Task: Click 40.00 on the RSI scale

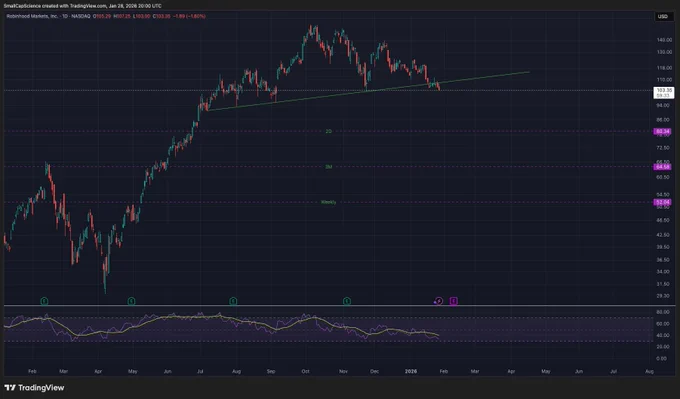Action: click(x=662, y=335)
